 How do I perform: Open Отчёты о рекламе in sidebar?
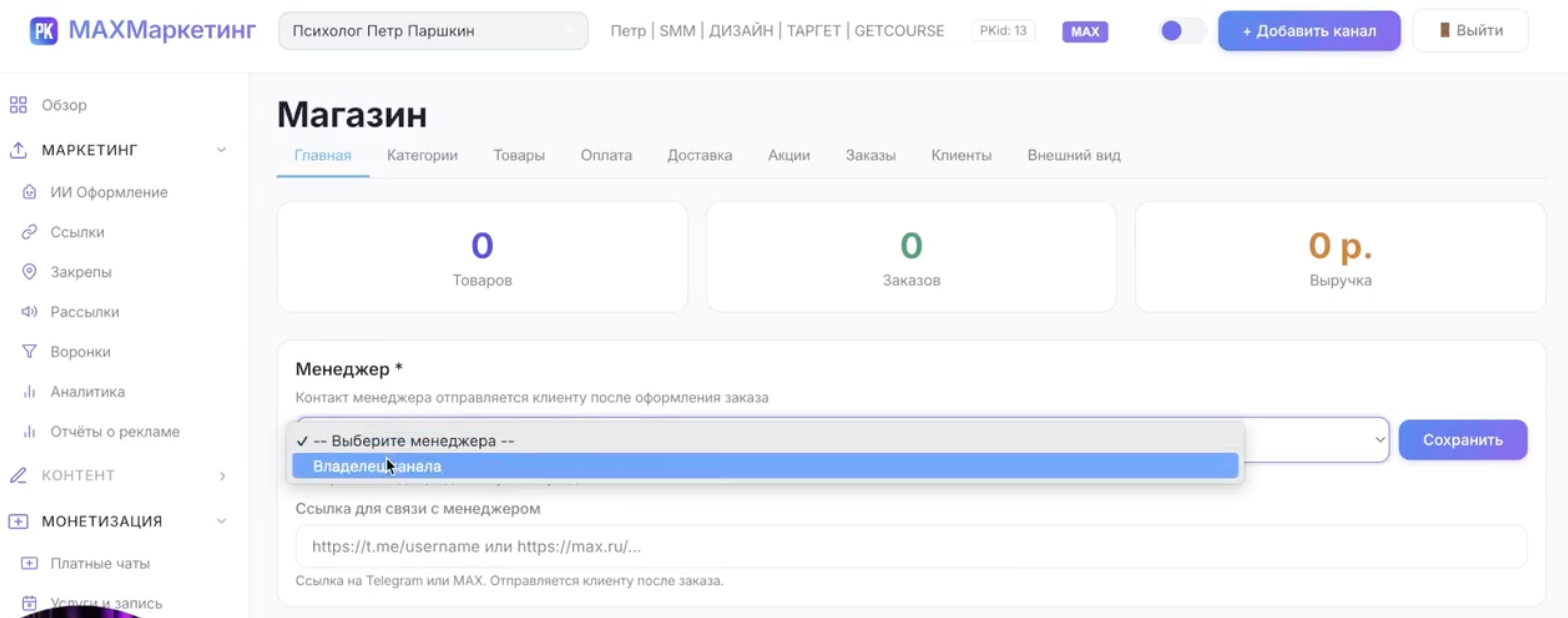(x=115, y=432)
